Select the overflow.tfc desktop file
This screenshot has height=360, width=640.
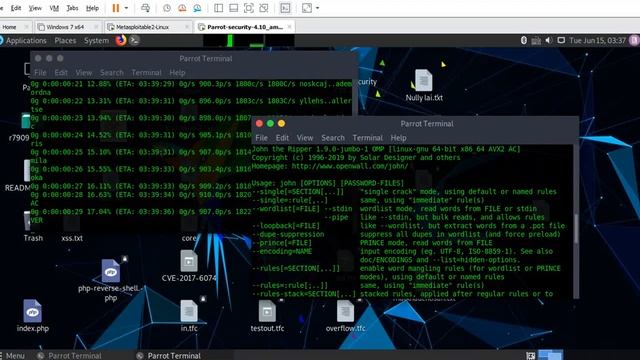tap(346, 316)
